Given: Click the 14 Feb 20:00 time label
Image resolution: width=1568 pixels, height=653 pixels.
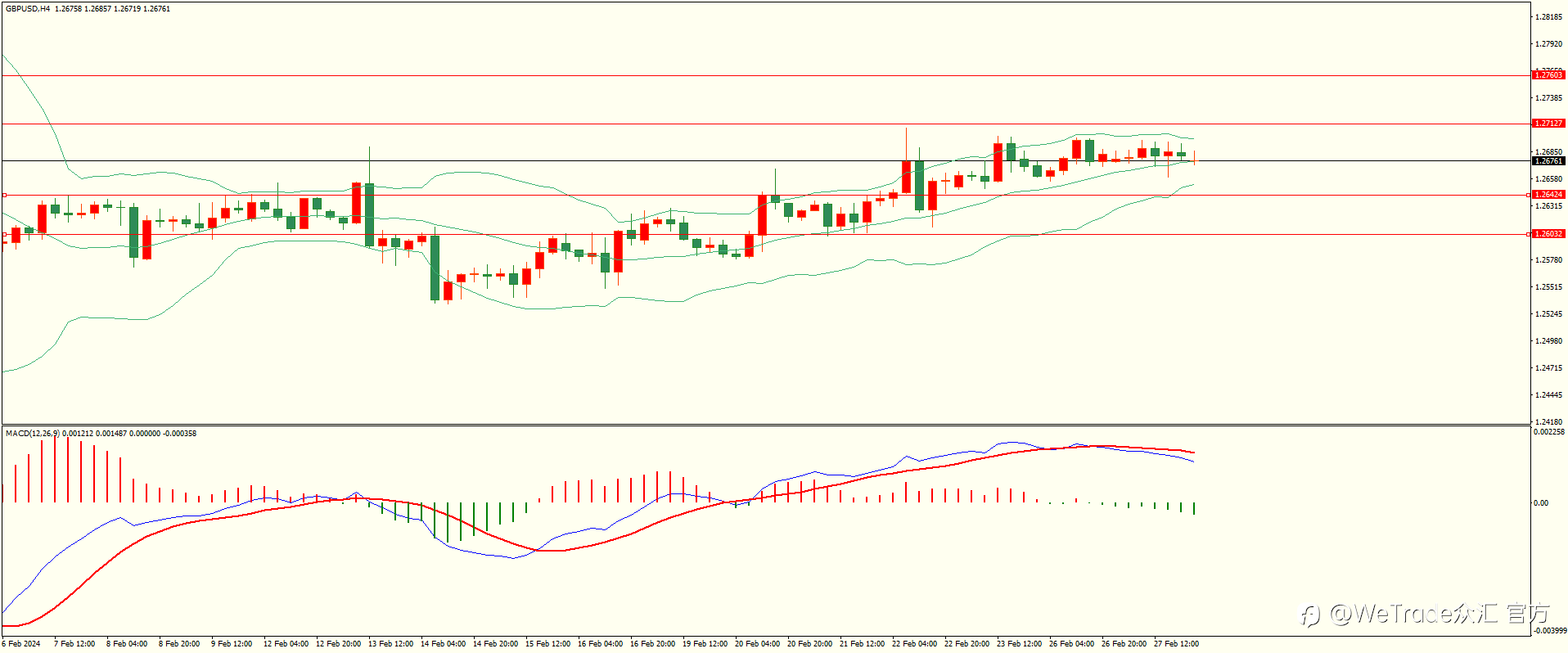Looking at the screenshot, I should (x=495, y=644).
